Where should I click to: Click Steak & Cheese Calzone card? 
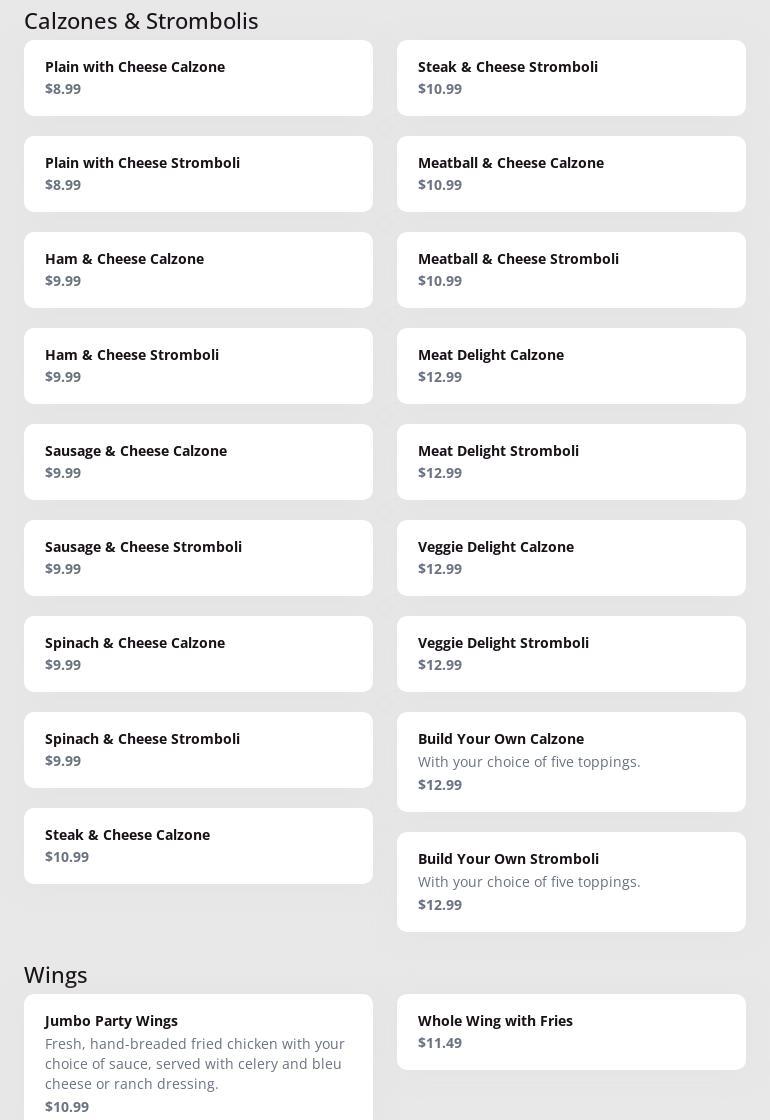click(198, 846)
